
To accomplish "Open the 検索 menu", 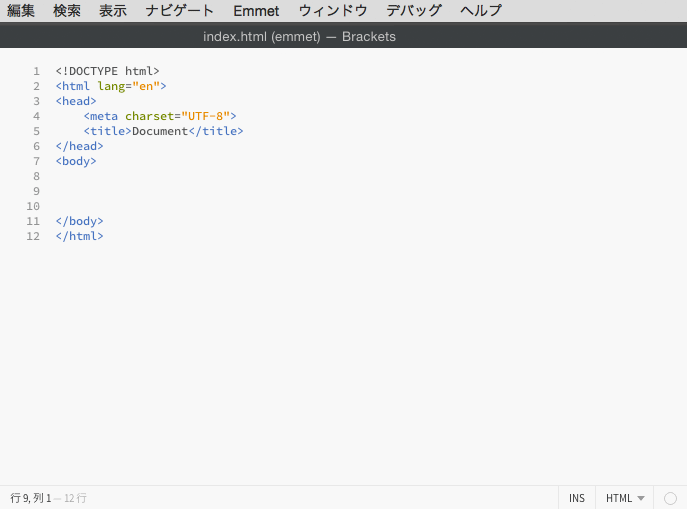I will click(x=67, y=11).
